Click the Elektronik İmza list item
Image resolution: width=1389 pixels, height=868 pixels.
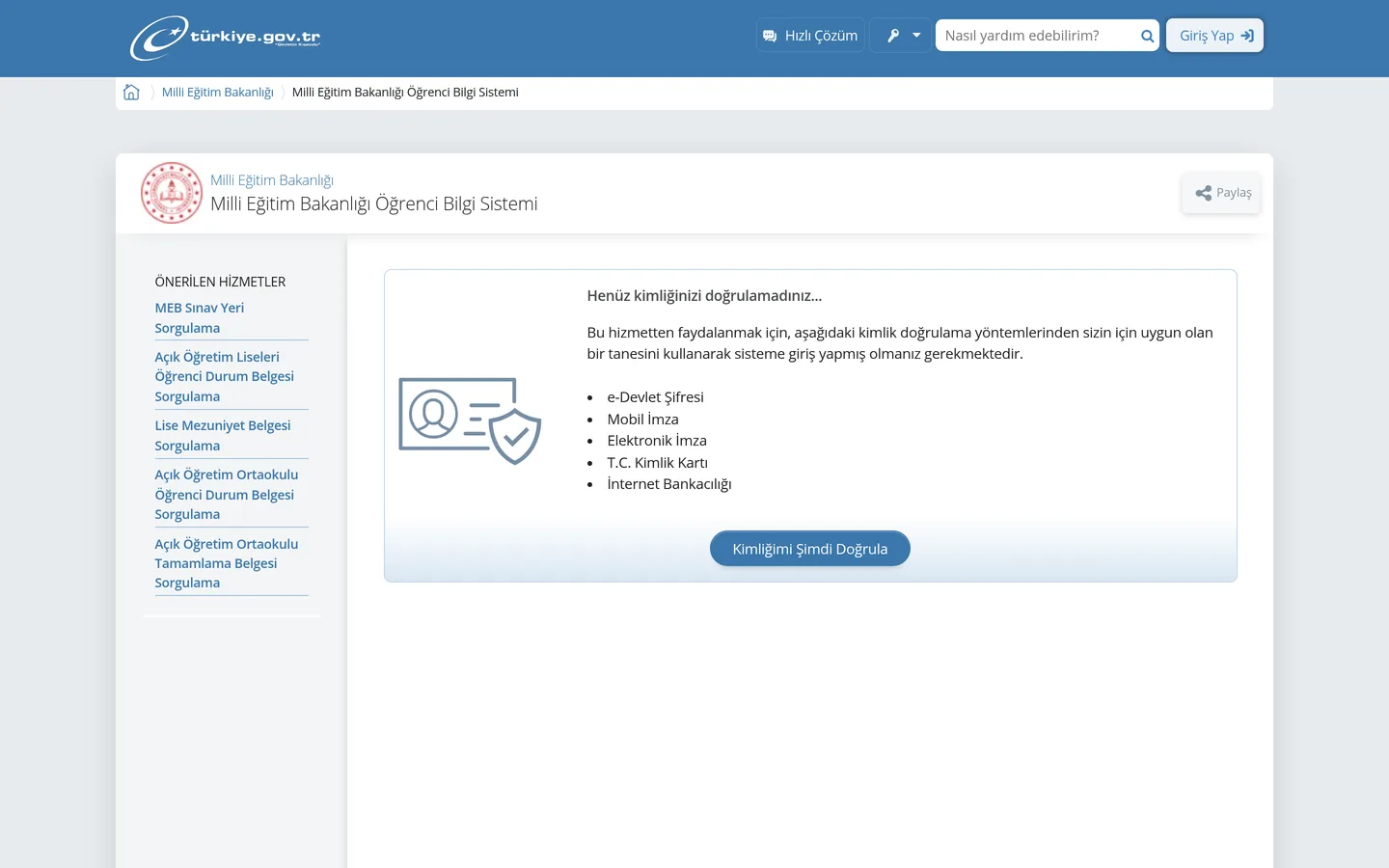click(x=657, y=441)
